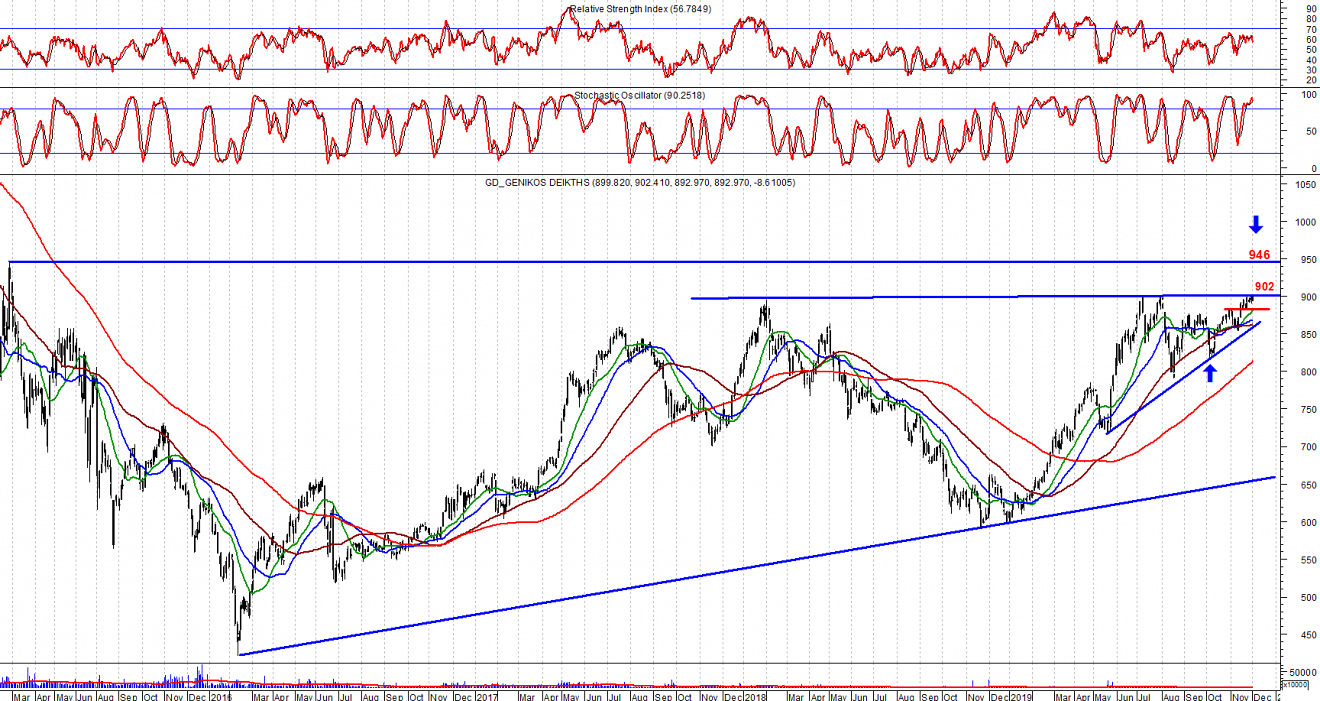Select the 2017 year marker on the time axis
Viewport: 1320px width, 701px height.
pyautogui.click(x=486, y=696)
